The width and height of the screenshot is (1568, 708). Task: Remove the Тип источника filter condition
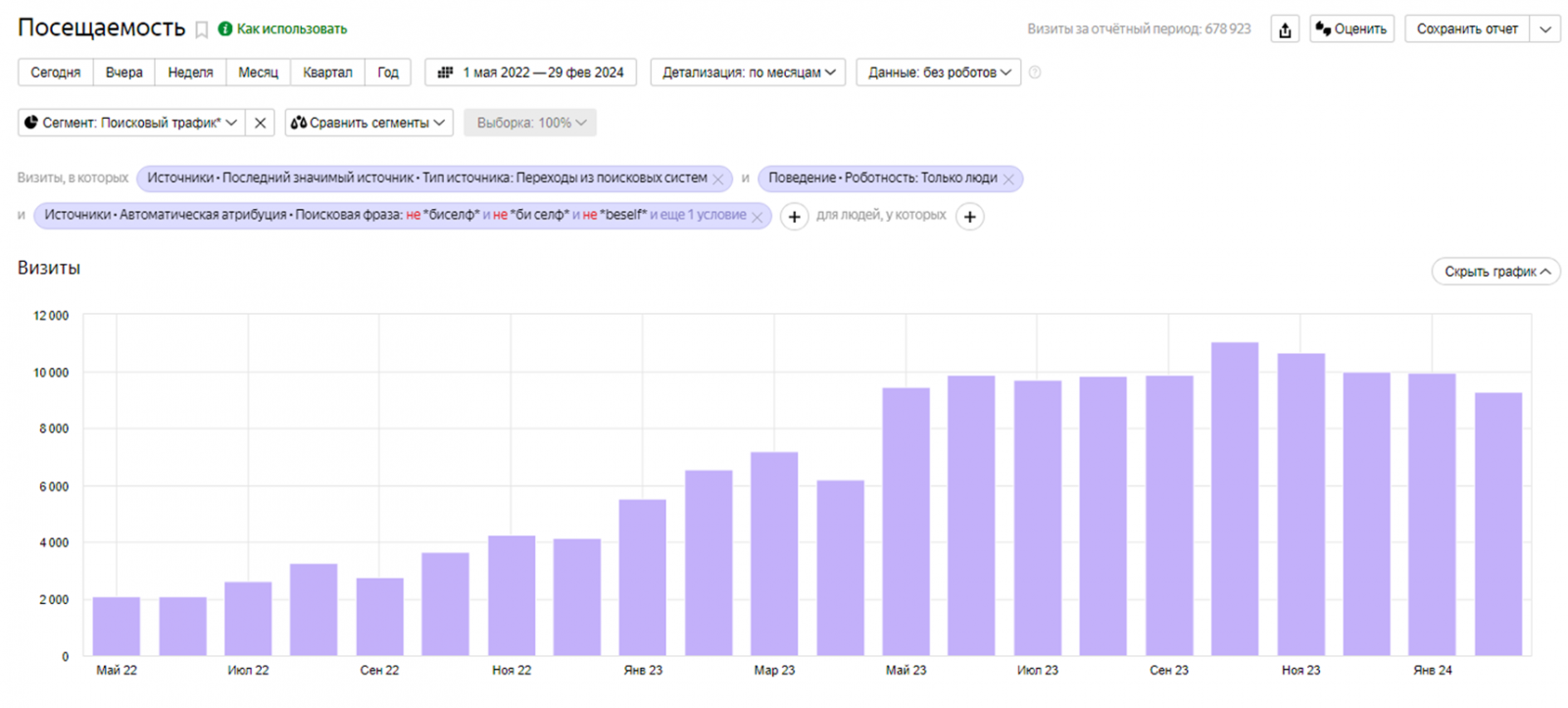pyautogui.click(x=718, y=179)
